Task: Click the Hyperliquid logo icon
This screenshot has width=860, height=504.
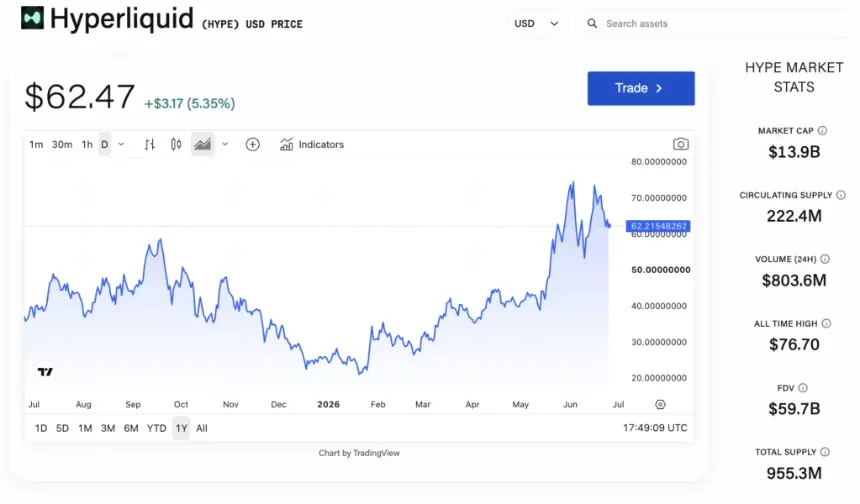Action: coord(32,18)
